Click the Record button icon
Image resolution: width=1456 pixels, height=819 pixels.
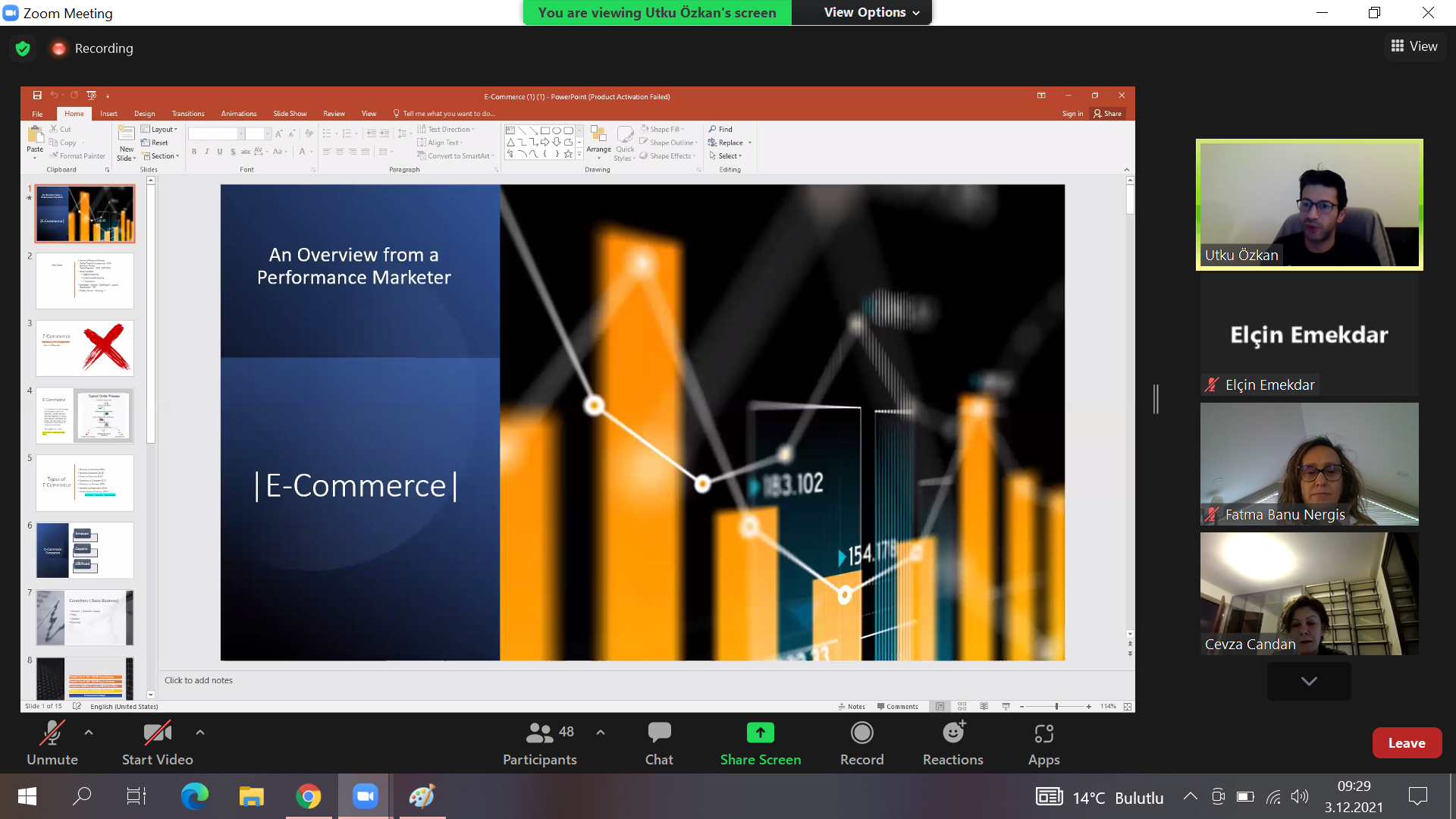861,733
